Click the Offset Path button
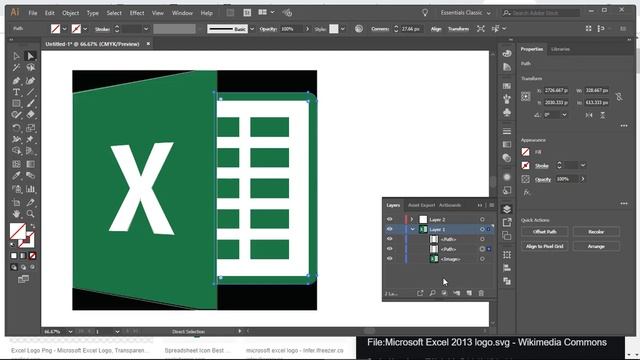Image resolution: width=640 pixels, height=360 pixels. tap(544, 232)
